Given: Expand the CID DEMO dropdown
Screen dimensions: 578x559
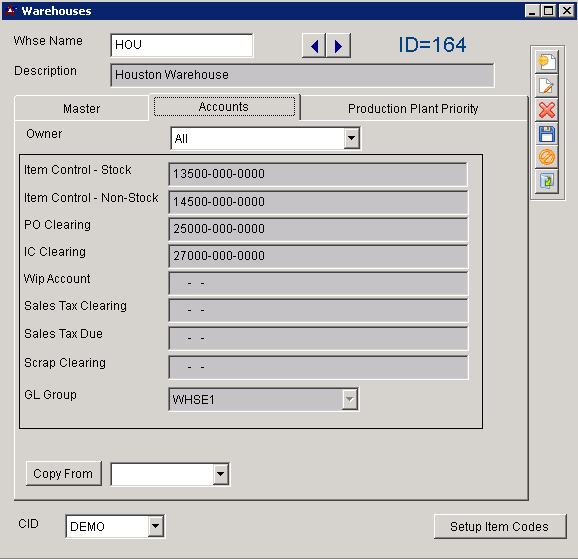Looking at the screenshot, I should tap(156, 526).
